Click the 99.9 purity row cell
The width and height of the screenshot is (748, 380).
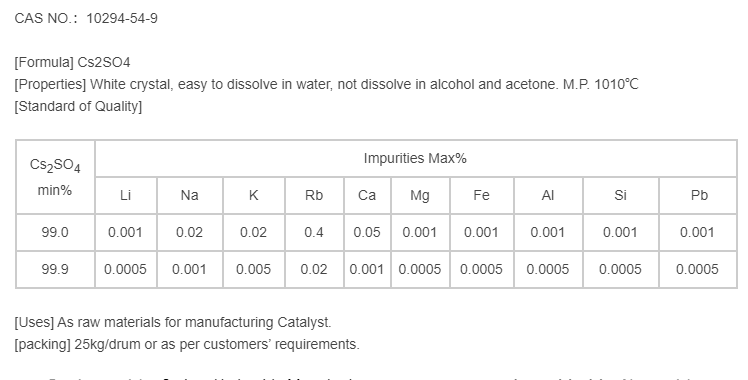point(55,269)
